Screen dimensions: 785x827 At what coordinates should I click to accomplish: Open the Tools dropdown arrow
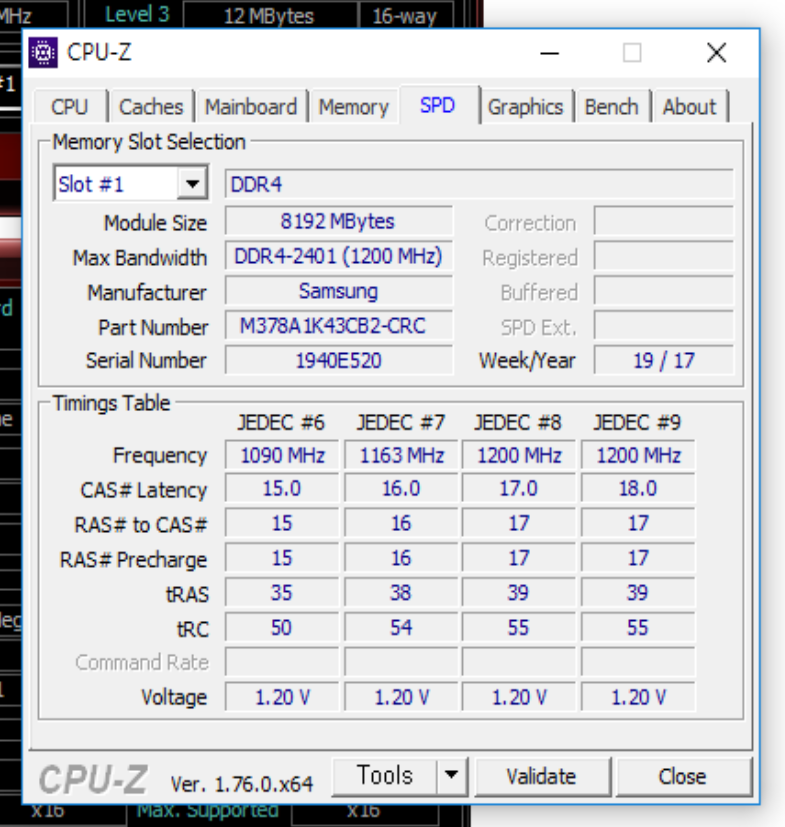pyautogui.click(x=452, y=775)
